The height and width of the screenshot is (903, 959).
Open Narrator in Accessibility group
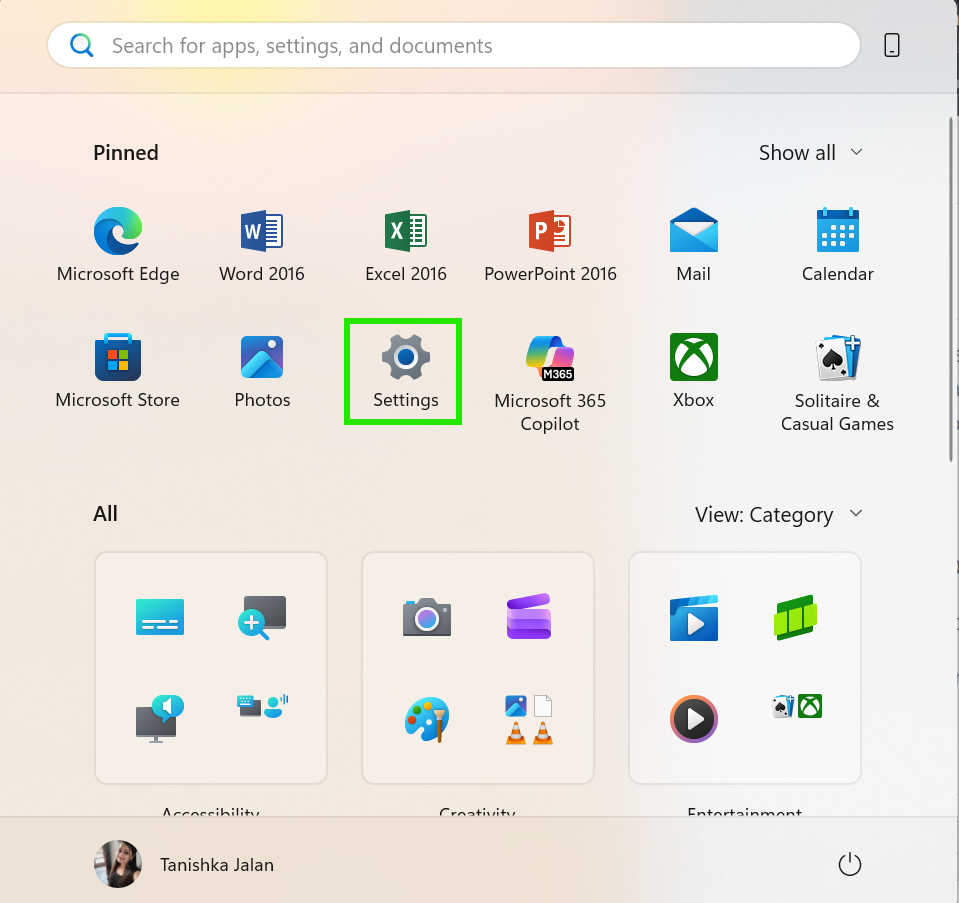[x=160, y=718]
